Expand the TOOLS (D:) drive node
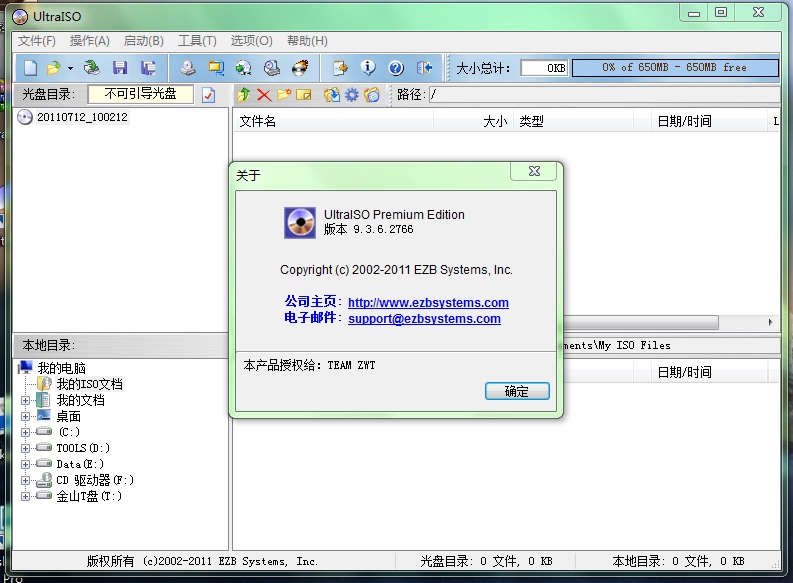This screenshot has height=583, width=793. tap(26, 448)
